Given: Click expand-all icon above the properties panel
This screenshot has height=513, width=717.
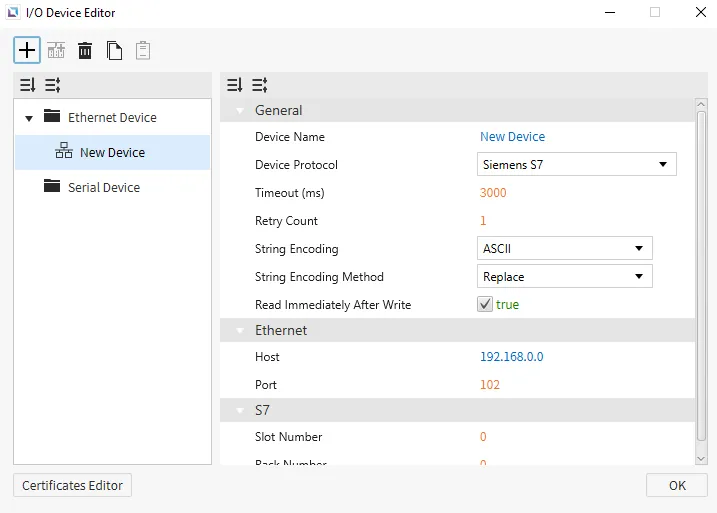Looking at the screenshot, I should [260, 85].
